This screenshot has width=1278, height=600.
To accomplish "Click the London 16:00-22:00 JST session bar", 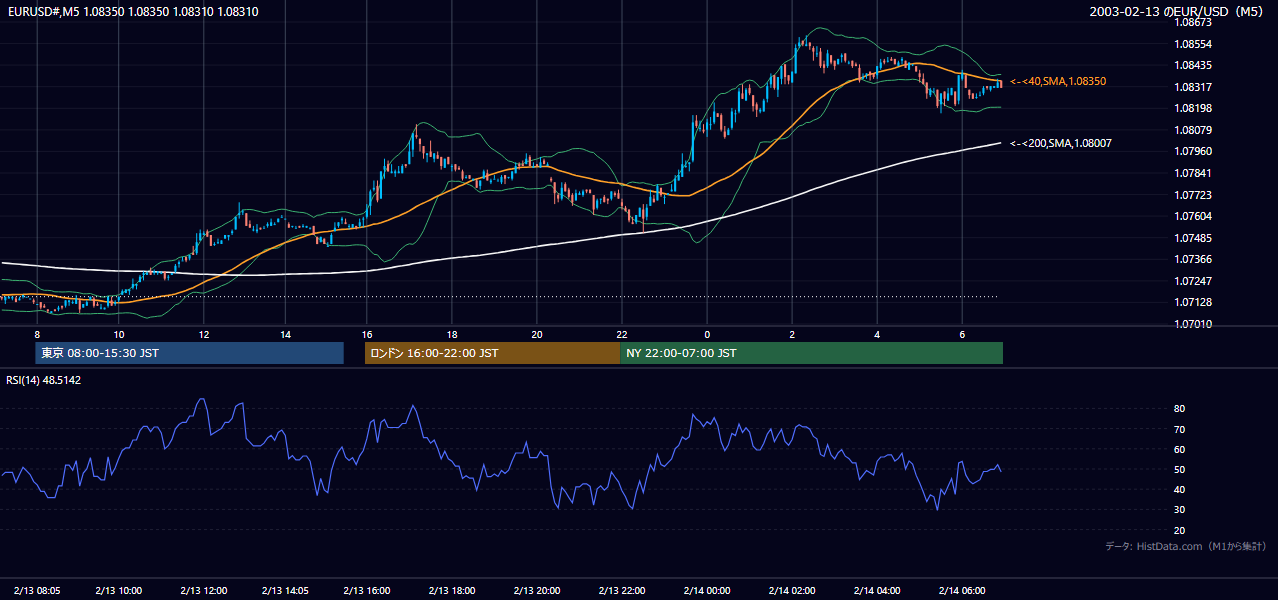I will [x=492, y=353].
